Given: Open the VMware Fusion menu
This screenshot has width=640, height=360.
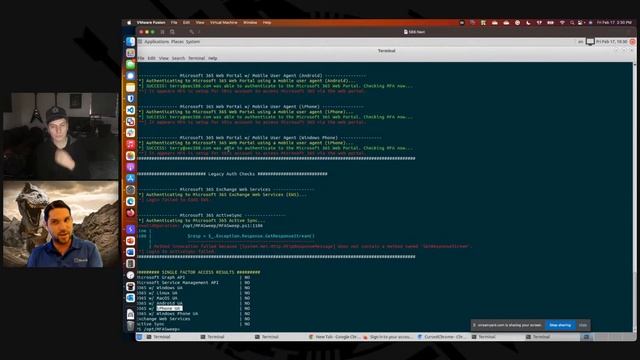Looking at the screenshot, I should (151, 22).
